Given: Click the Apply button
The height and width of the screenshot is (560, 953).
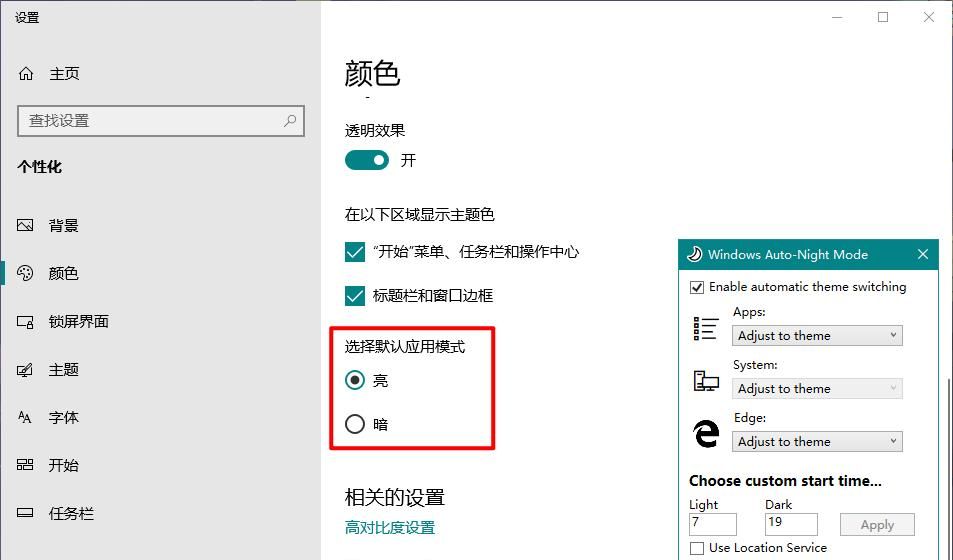Looking at the screenshot, I should pos(877,525).
